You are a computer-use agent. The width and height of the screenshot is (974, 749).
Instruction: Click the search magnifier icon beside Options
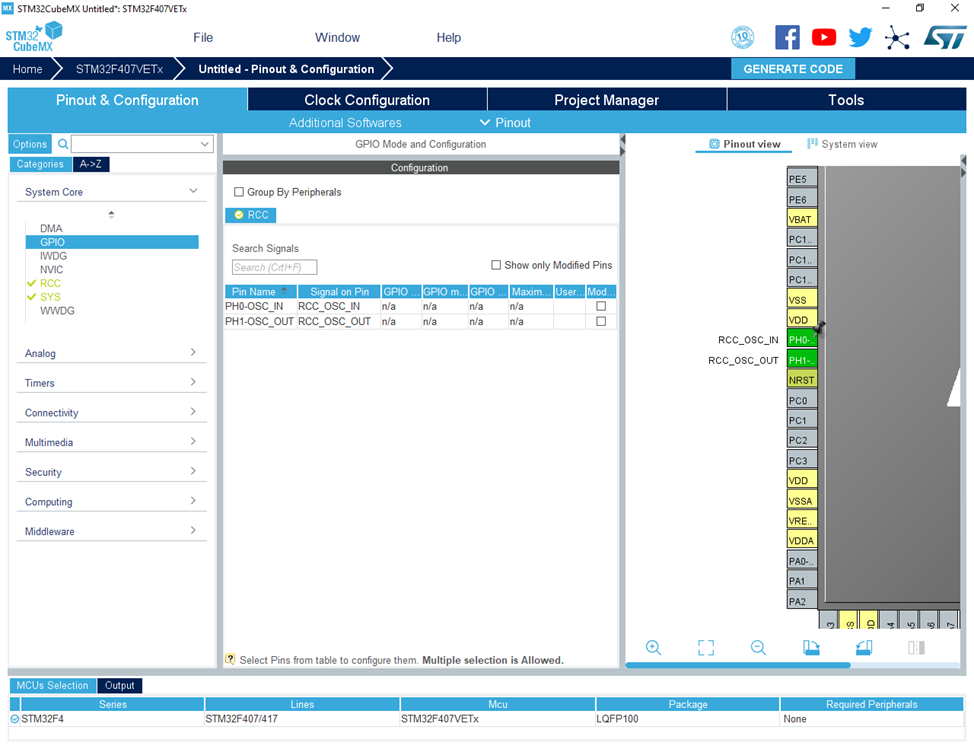63,144
